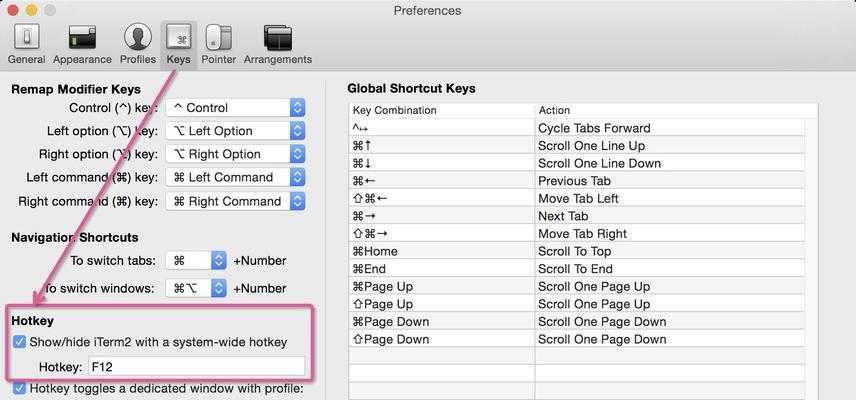Select the Scroll To Top shortcut row
Viewport: 856px width, 400px height.
(x=576, y=251)
